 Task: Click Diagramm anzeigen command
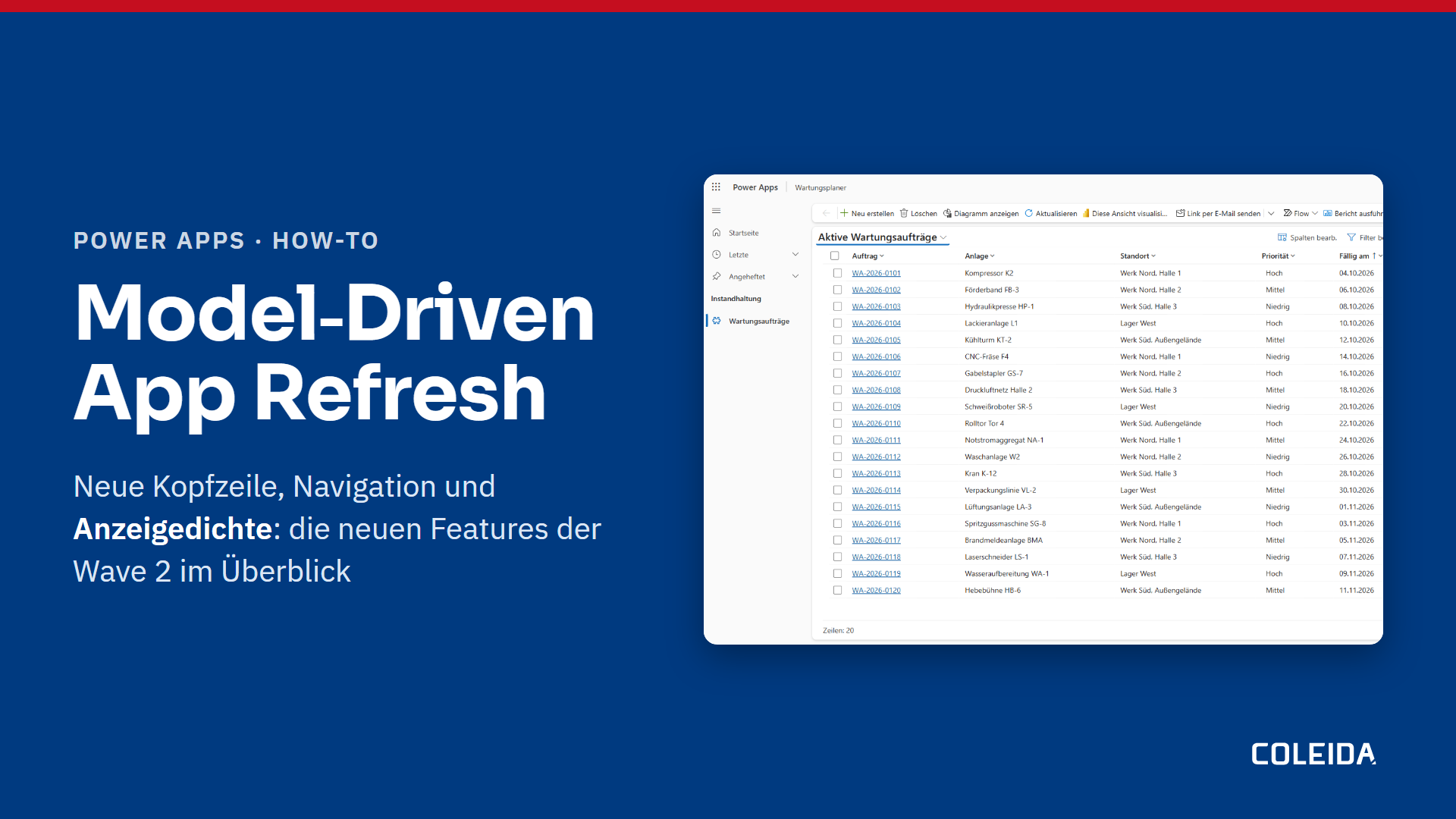(x=981, y=214)
